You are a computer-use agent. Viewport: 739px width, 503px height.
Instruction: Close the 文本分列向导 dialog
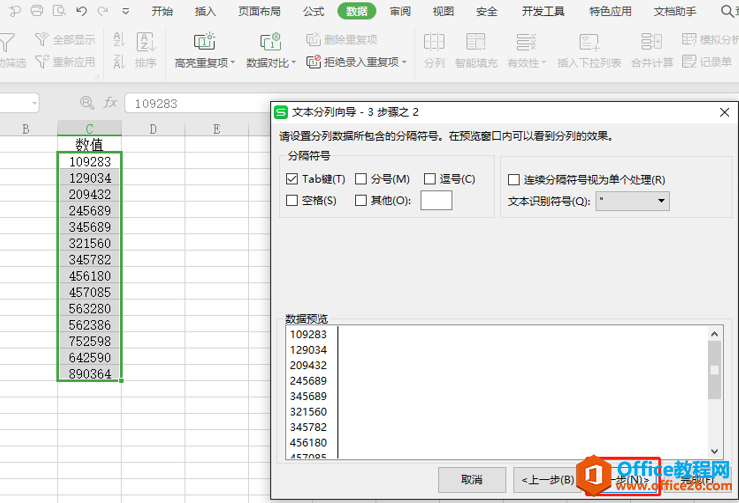(x=724, y=112)
